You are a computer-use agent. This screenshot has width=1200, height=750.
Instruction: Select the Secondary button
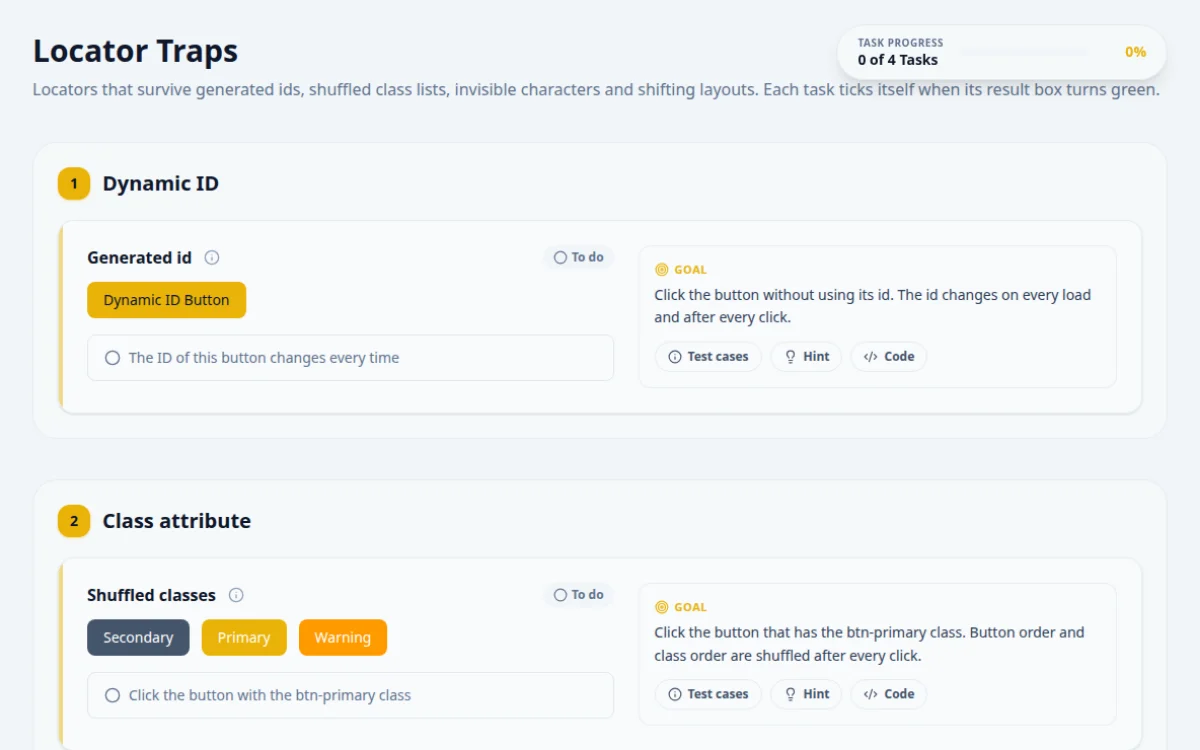[x=138, y=638]
